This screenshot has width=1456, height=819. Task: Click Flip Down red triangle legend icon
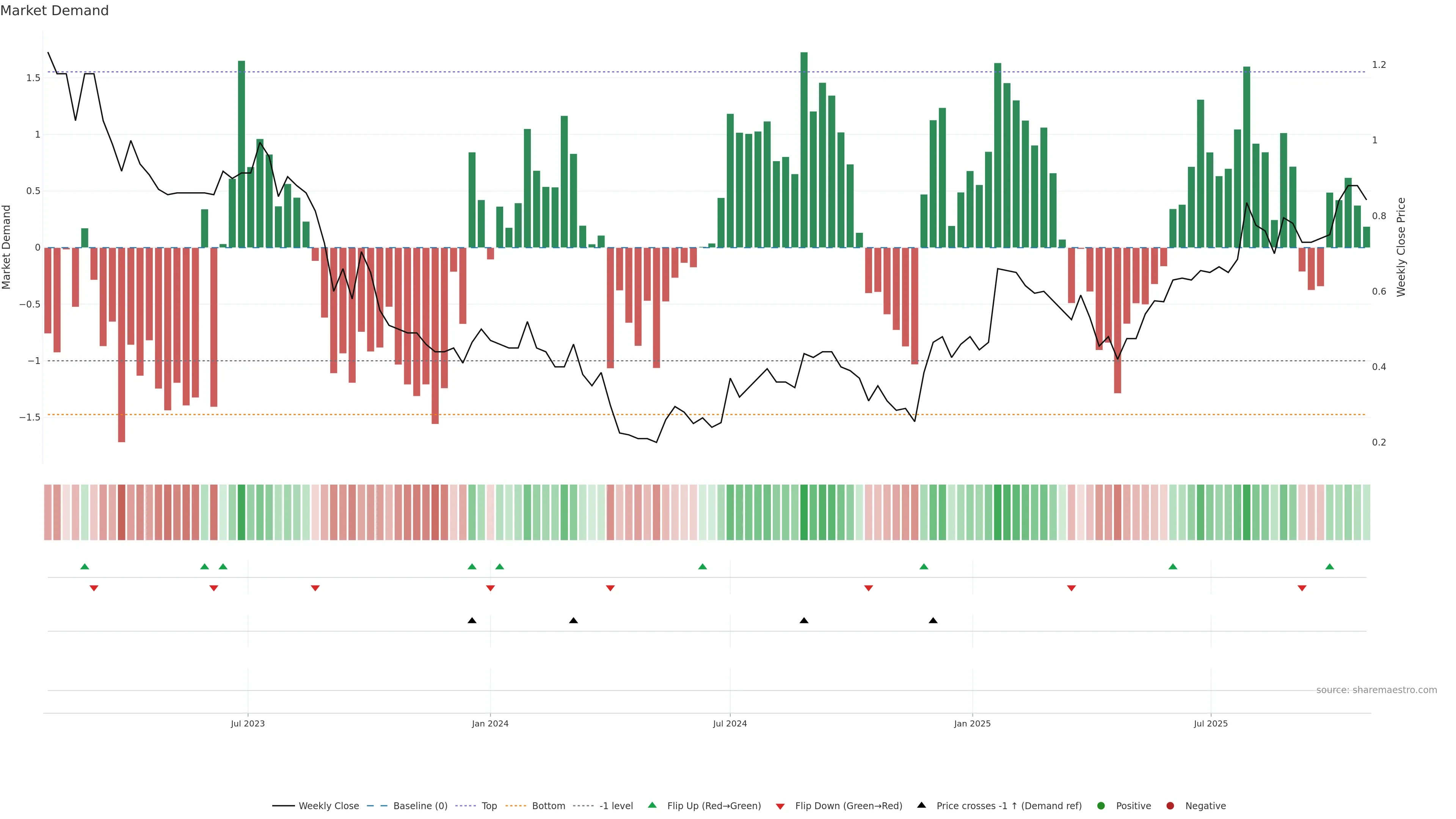pos(780,806)
